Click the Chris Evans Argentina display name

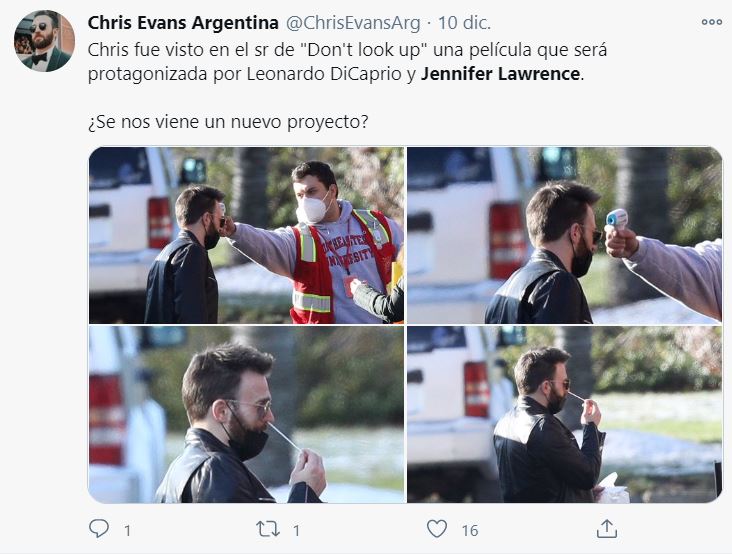point(183,23)
